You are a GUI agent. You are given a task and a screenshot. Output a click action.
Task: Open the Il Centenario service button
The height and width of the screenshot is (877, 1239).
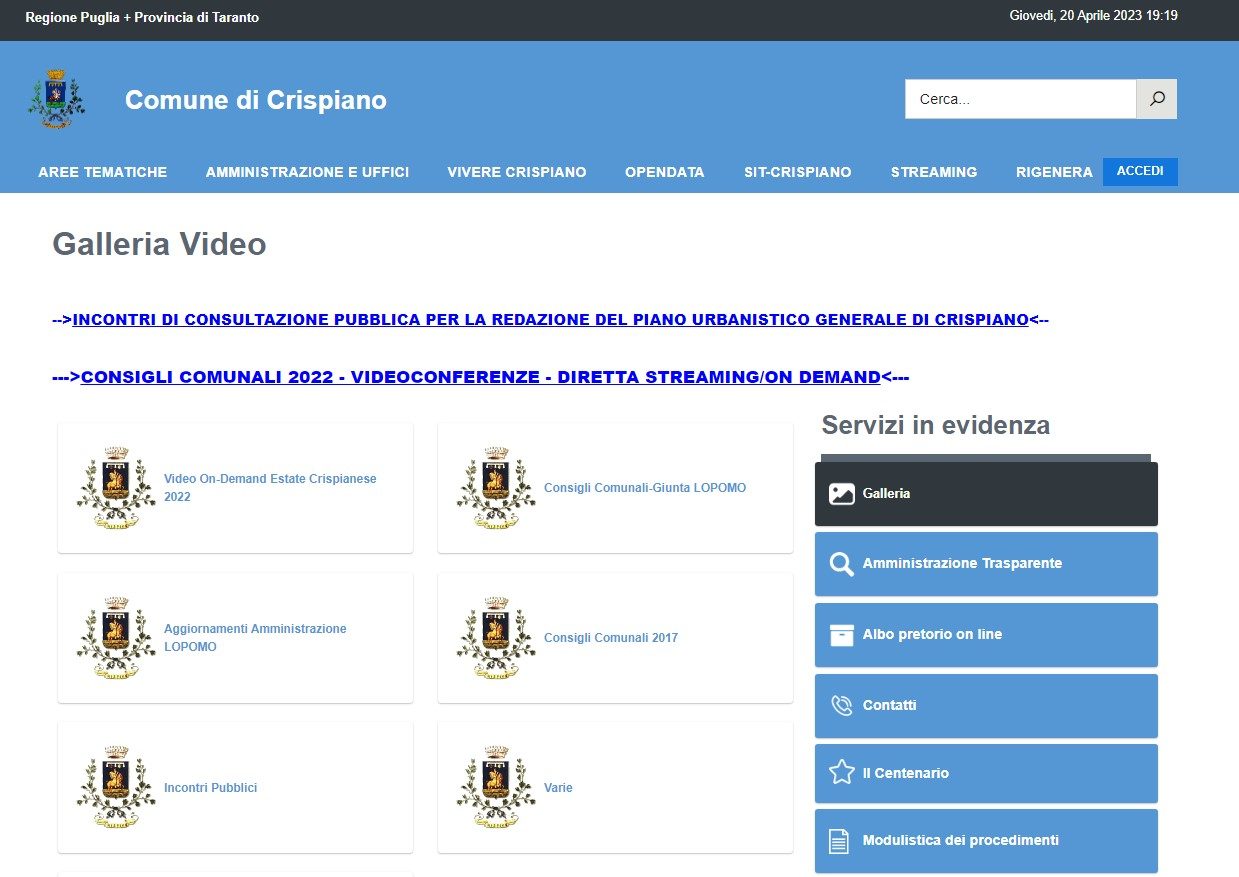tap(986, 773)
